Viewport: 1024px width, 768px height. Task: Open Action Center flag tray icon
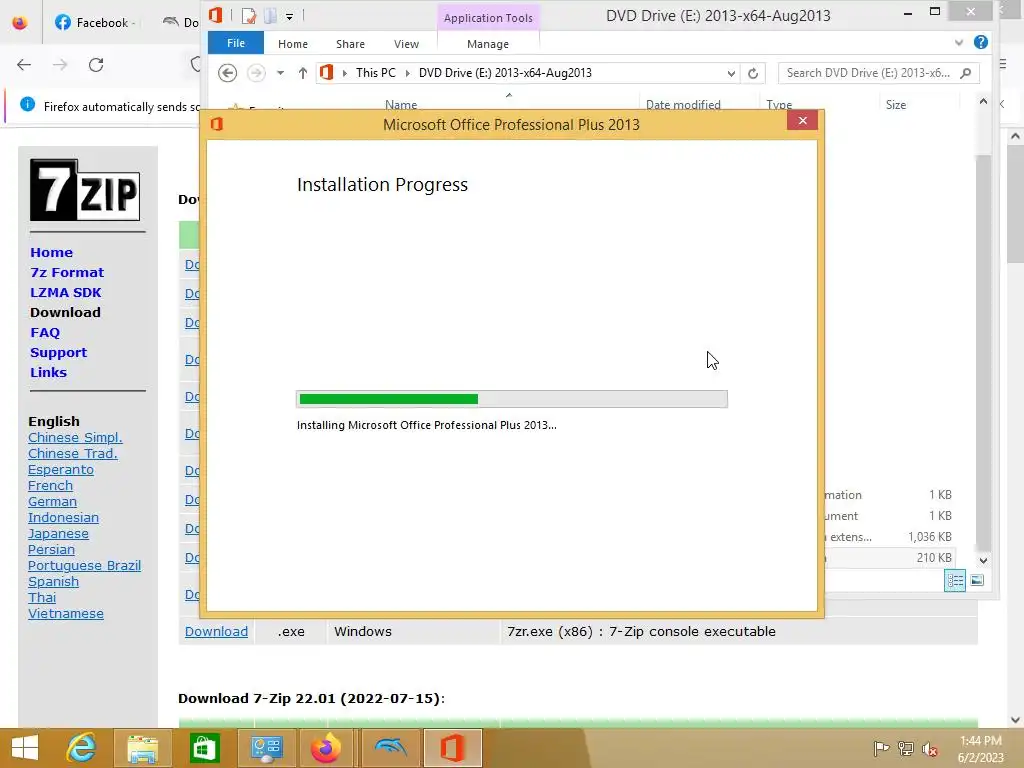881,748
